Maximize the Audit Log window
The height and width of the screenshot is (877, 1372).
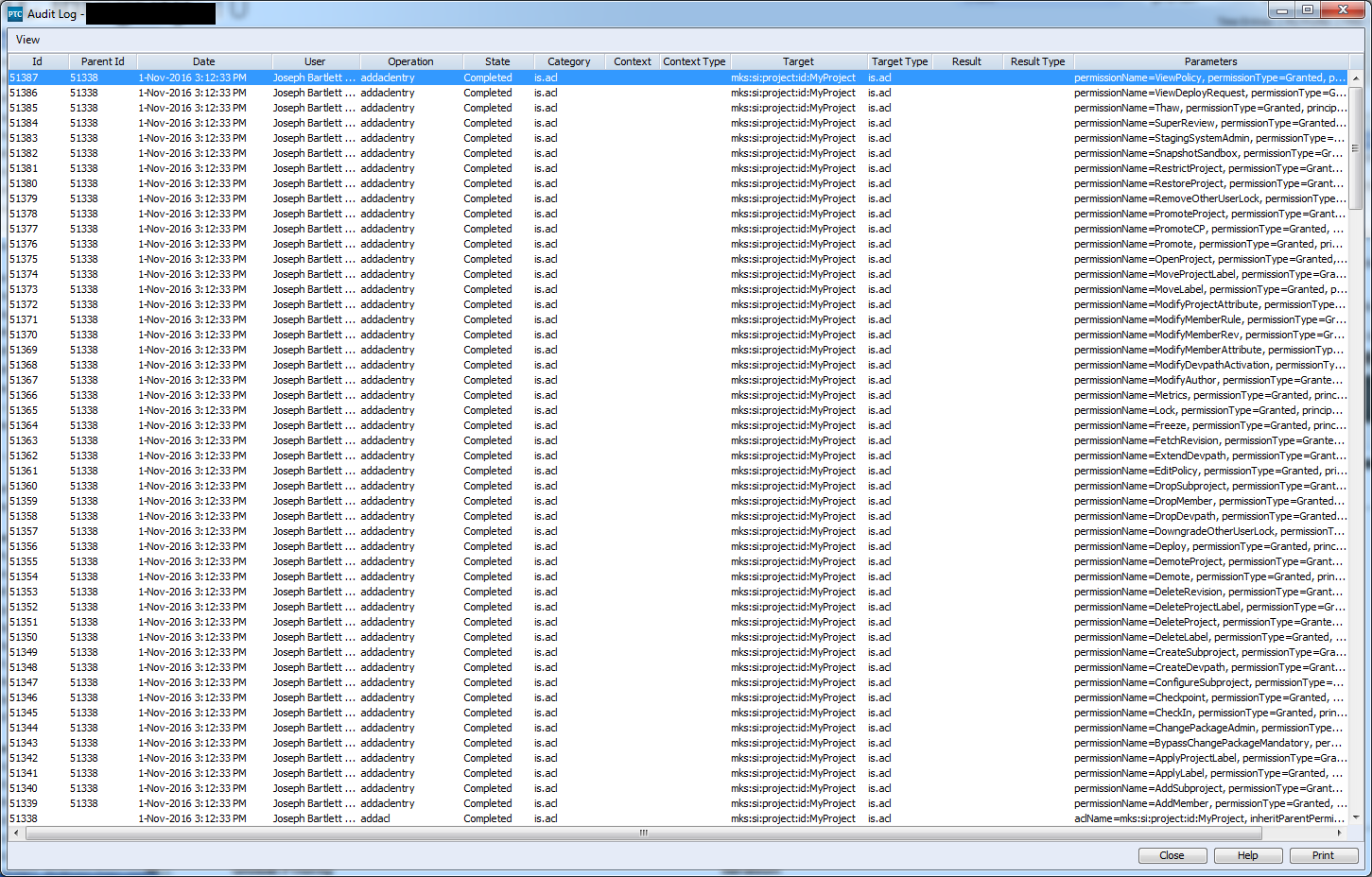point(1308,10)
